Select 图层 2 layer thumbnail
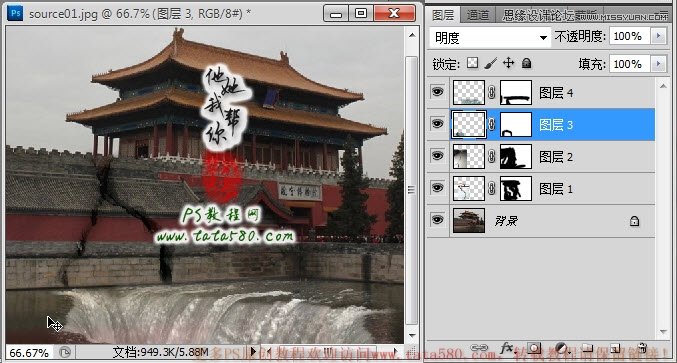This screenshot has height=363, width=677. tap(468, 156)
